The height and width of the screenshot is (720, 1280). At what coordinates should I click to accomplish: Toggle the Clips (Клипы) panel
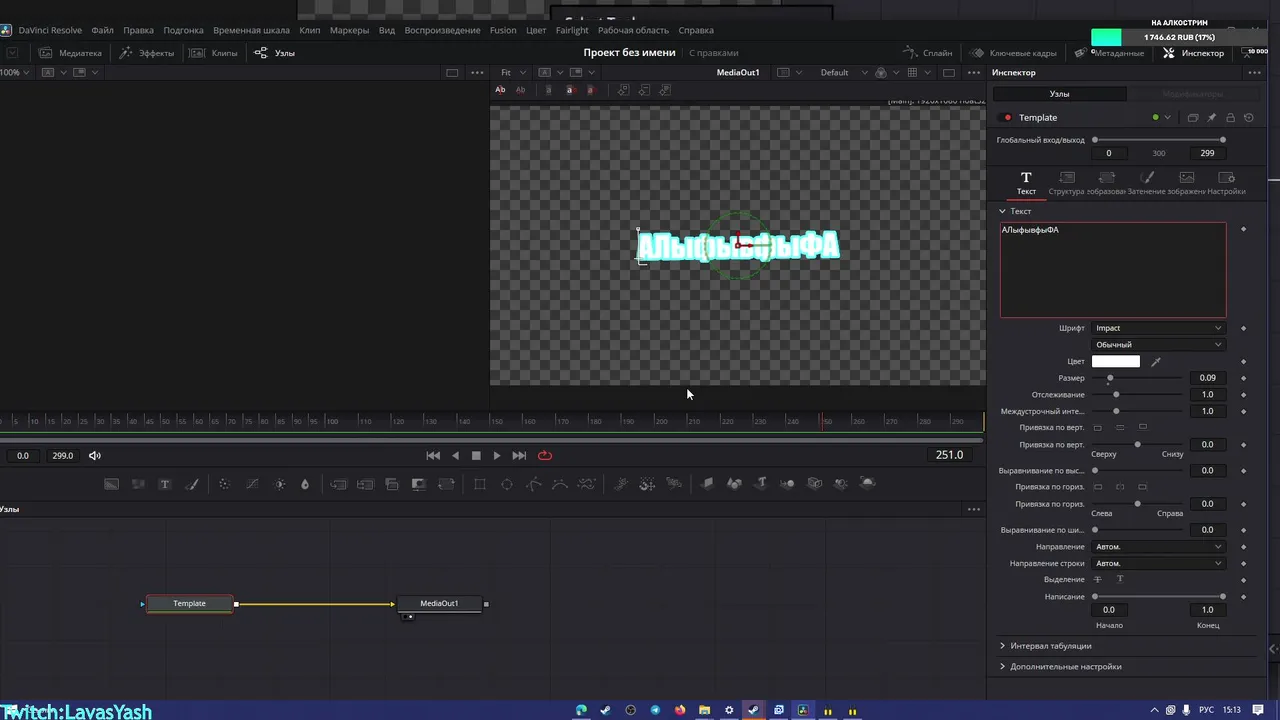pos(214,53)
